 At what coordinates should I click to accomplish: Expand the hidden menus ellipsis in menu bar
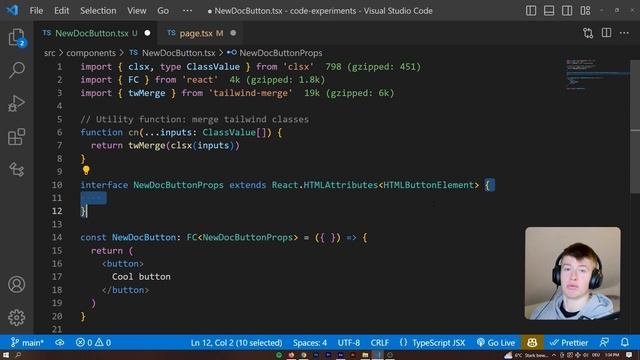click(x=187, y=11)
